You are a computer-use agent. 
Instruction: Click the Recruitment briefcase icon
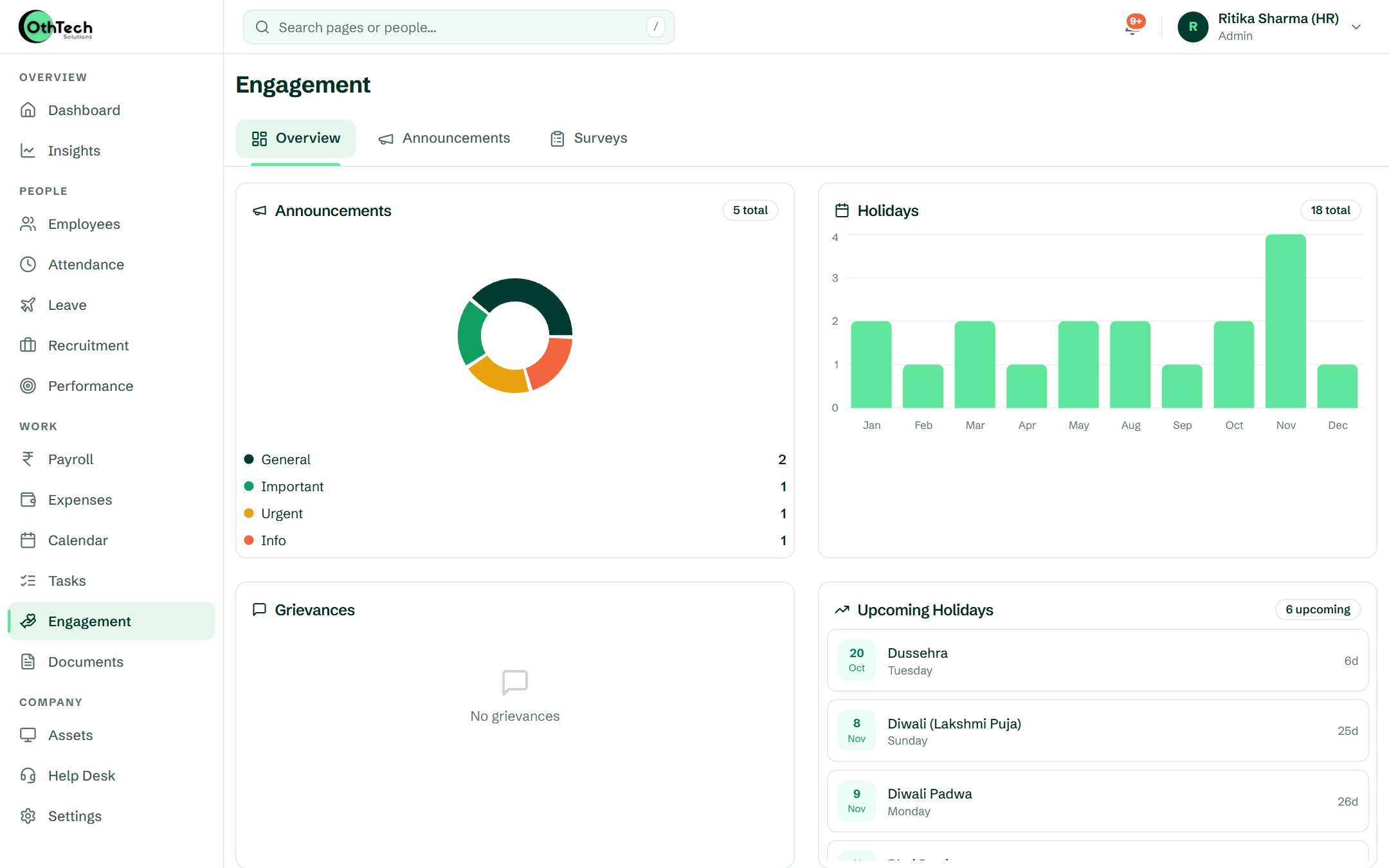click(x=28, y=345)
